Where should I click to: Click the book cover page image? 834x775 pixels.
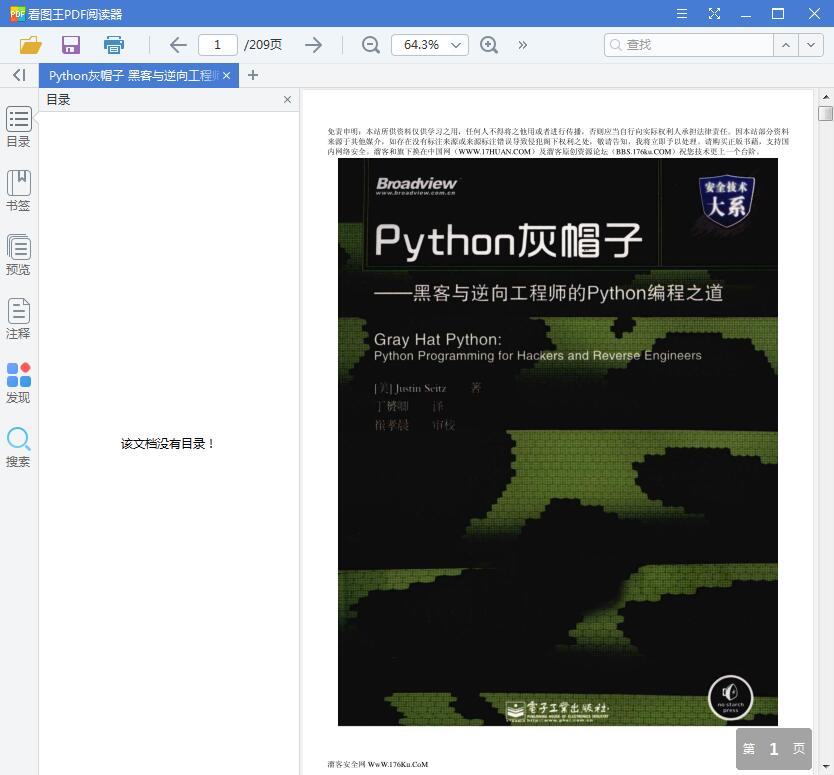pos(558,442)
